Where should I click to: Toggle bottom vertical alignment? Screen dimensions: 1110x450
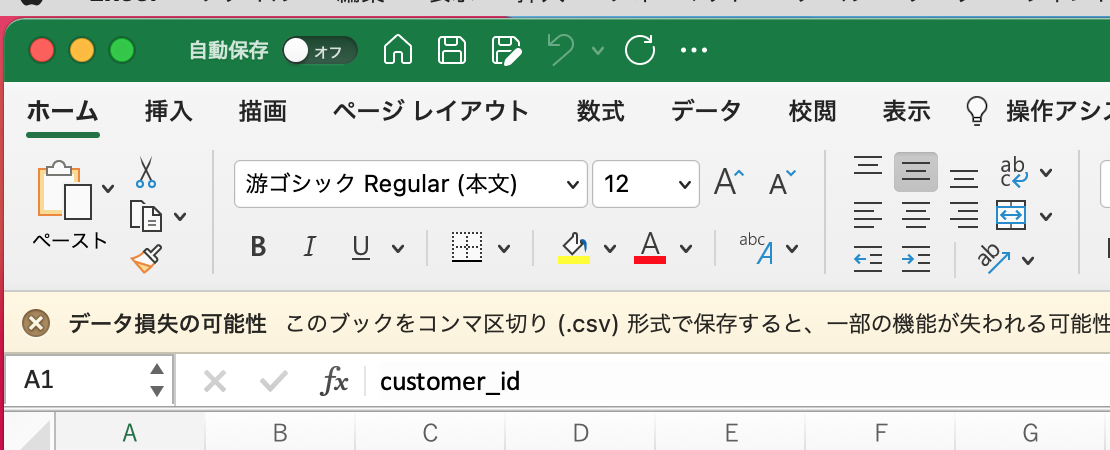point(963,178)
